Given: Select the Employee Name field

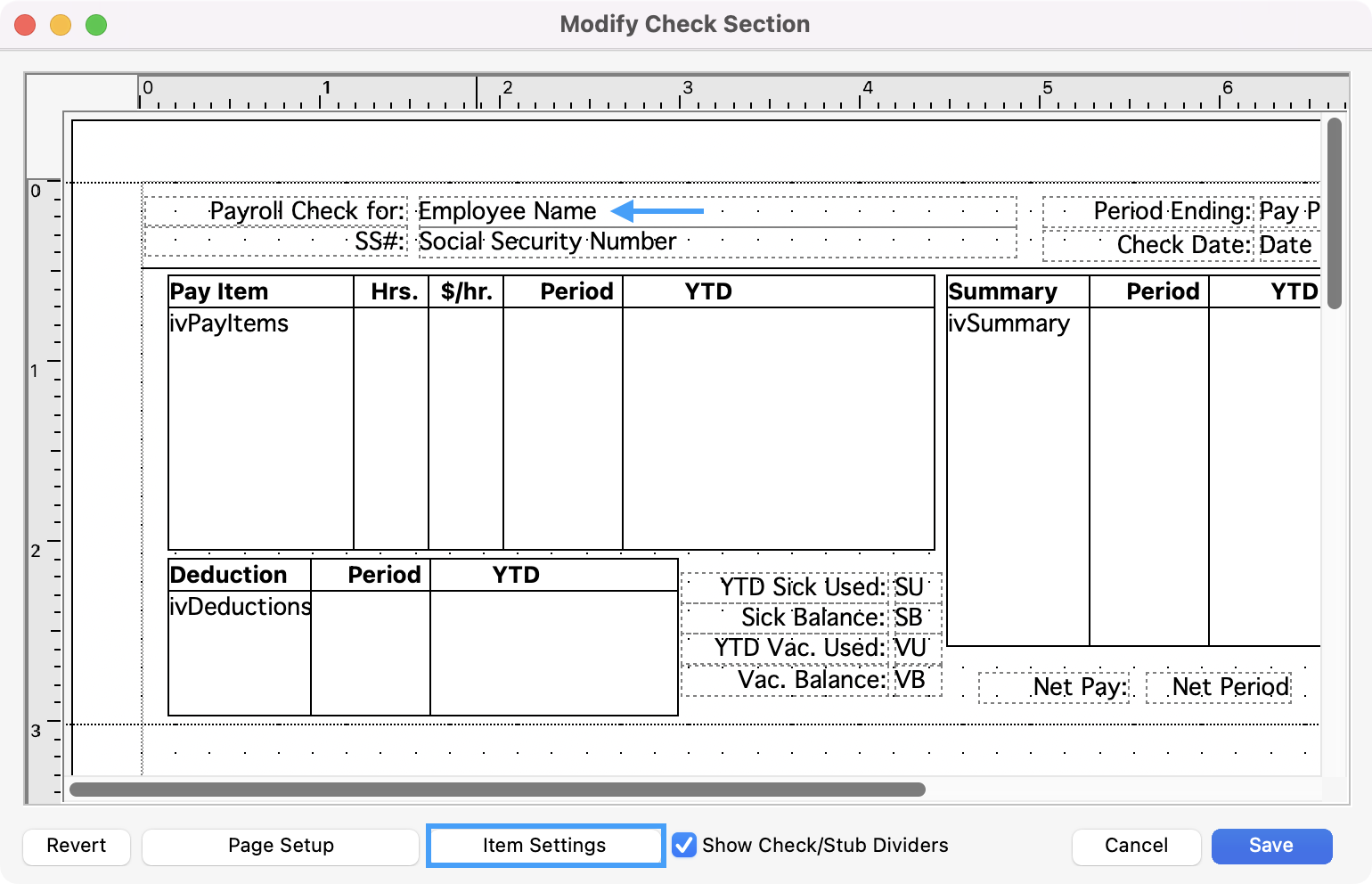Looking at the screenshot, I should tap(508, 211).
